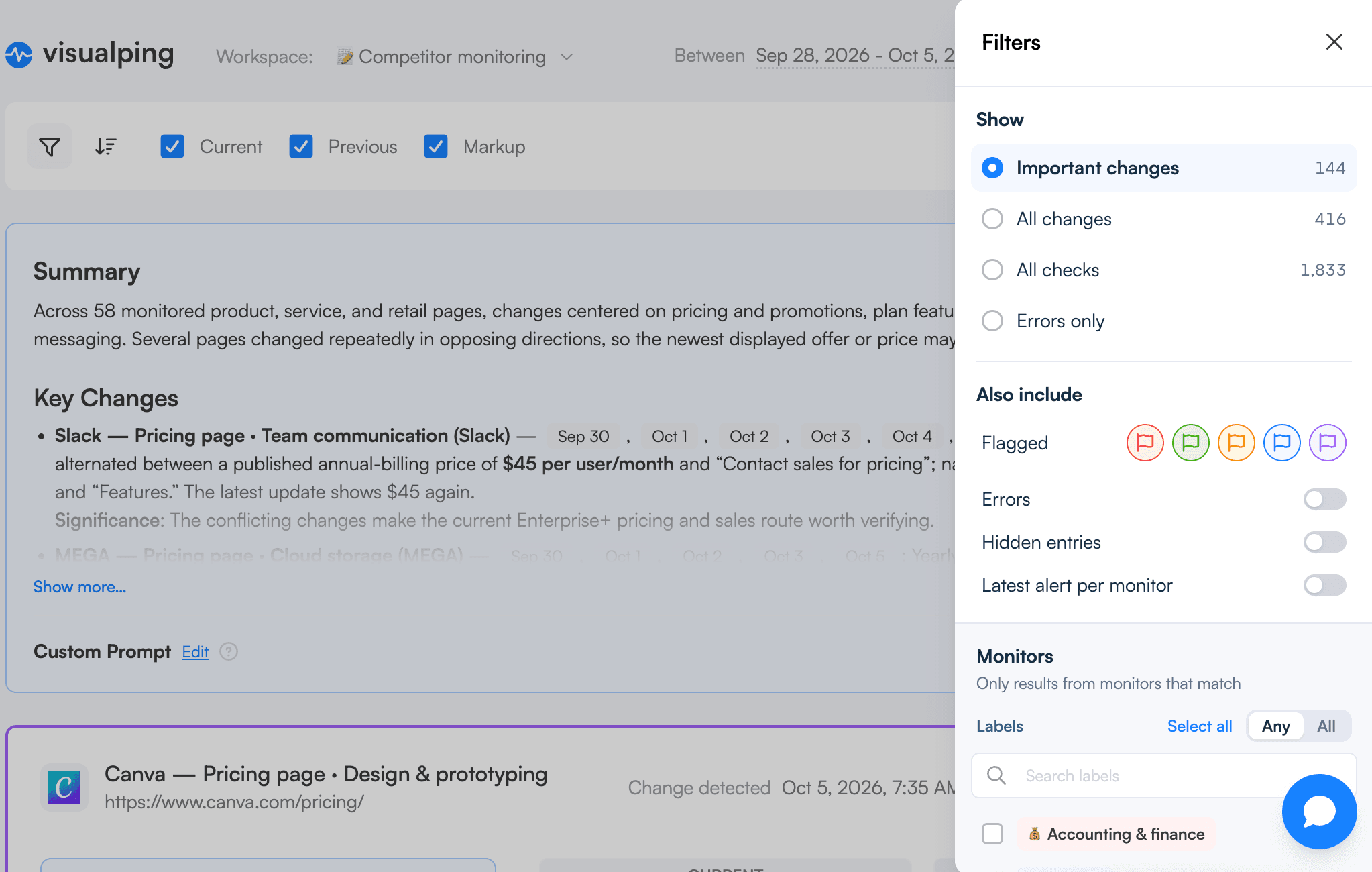Uncheck the Markup checkbox
This screenshot has width=1372, height=872.
tap(436, 146)
